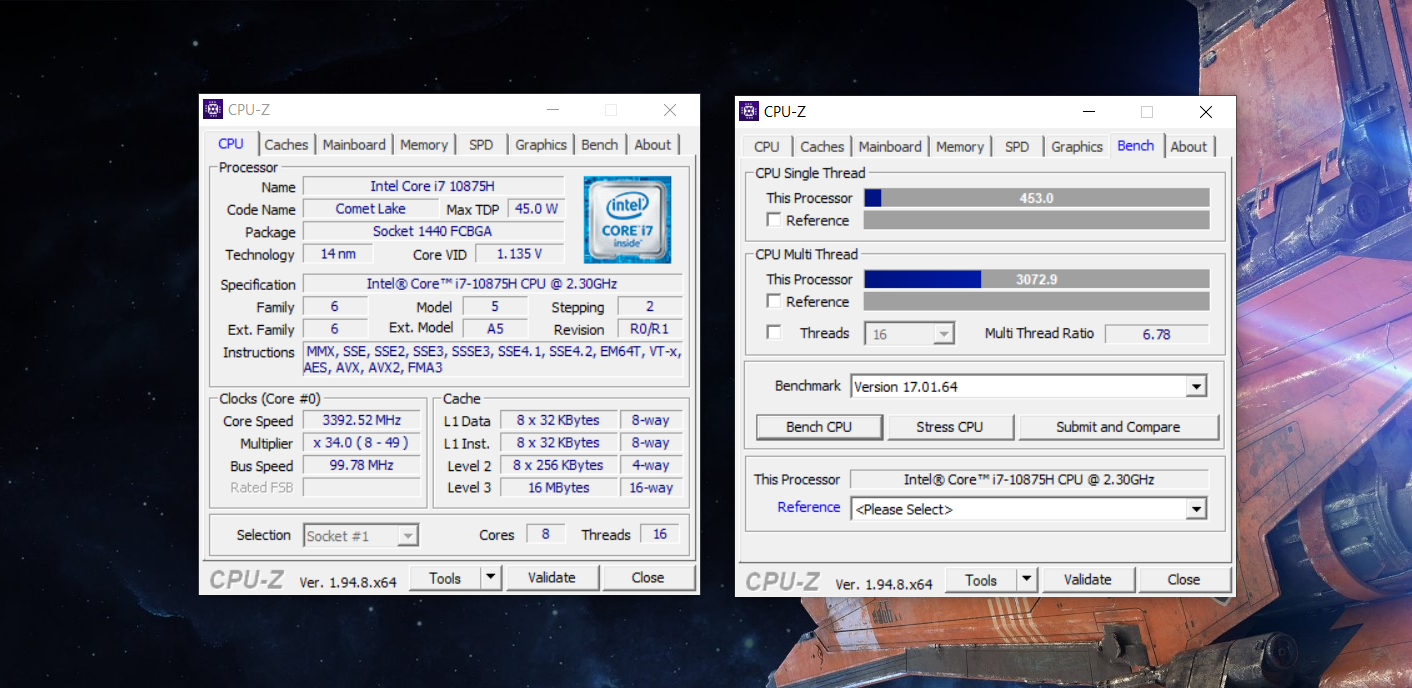Switch to Bench tab in the processor window
Image resolution: width=1412 pixels, height=688 pixels.
[x=600, y=145]
